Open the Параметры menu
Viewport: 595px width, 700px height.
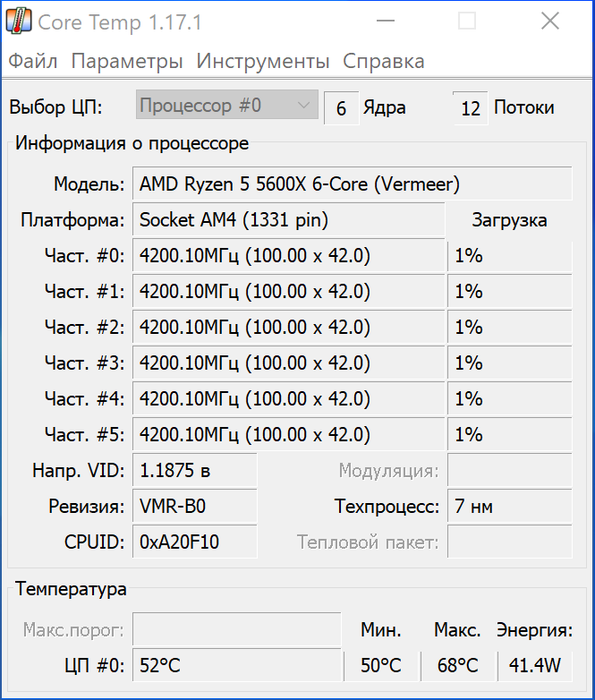[127, 61]
